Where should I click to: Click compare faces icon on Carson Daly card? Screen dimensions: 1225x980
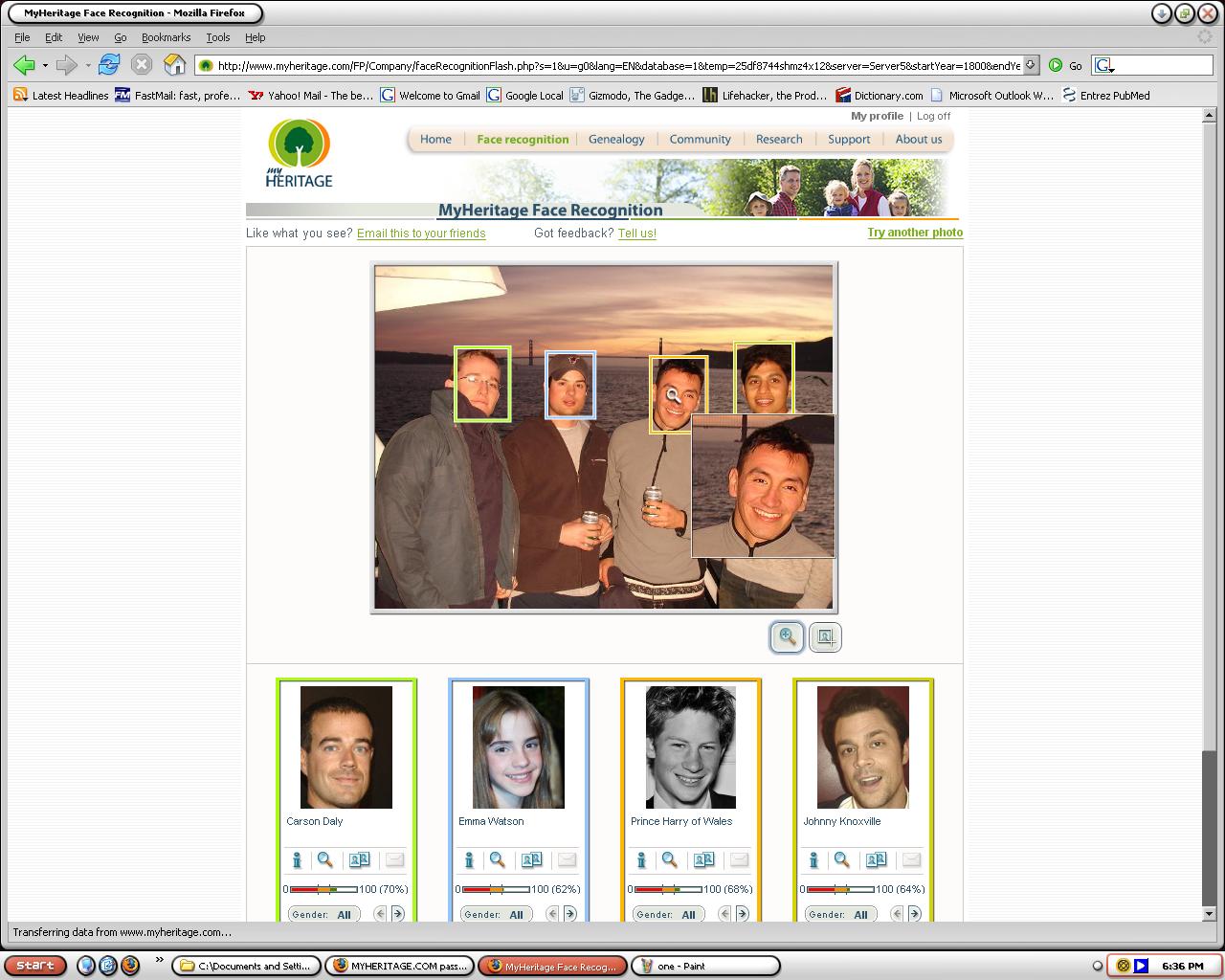359,859
